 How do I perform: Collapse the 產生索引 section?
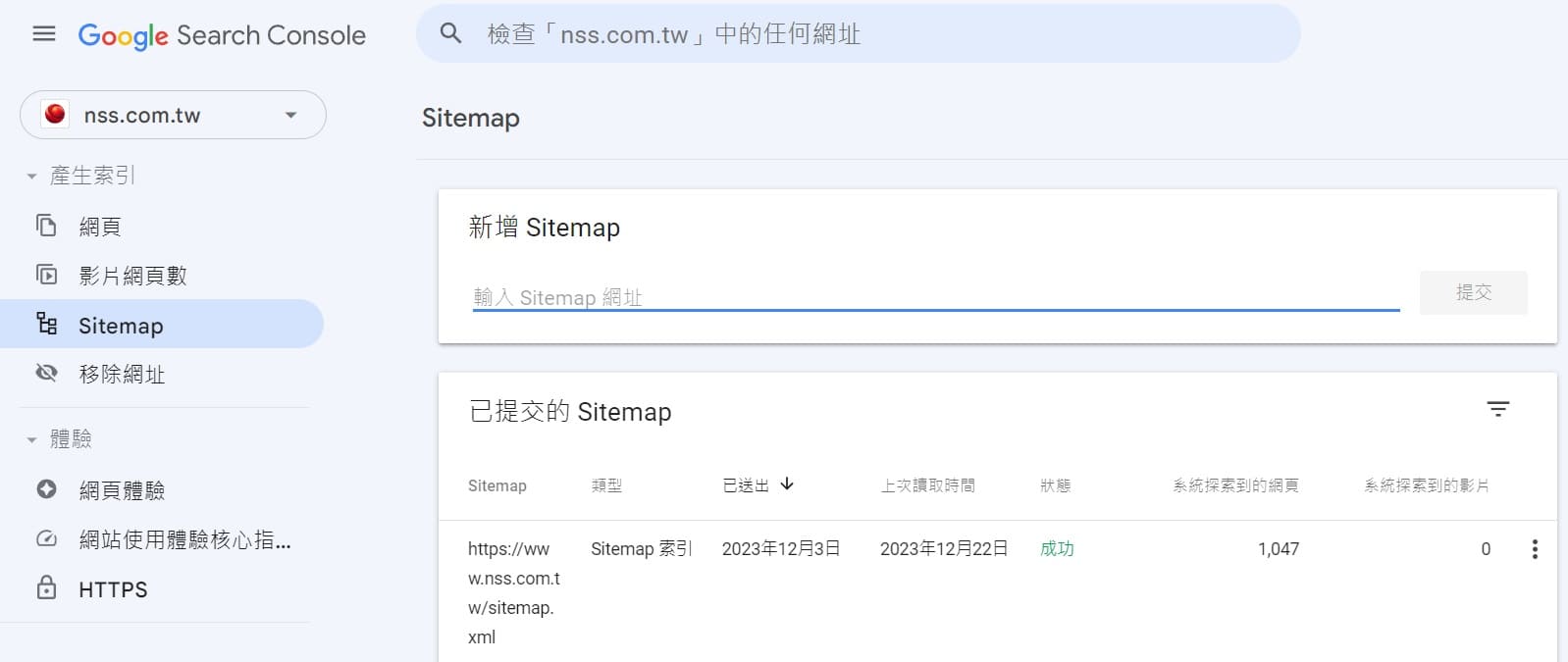click(31, 177)
